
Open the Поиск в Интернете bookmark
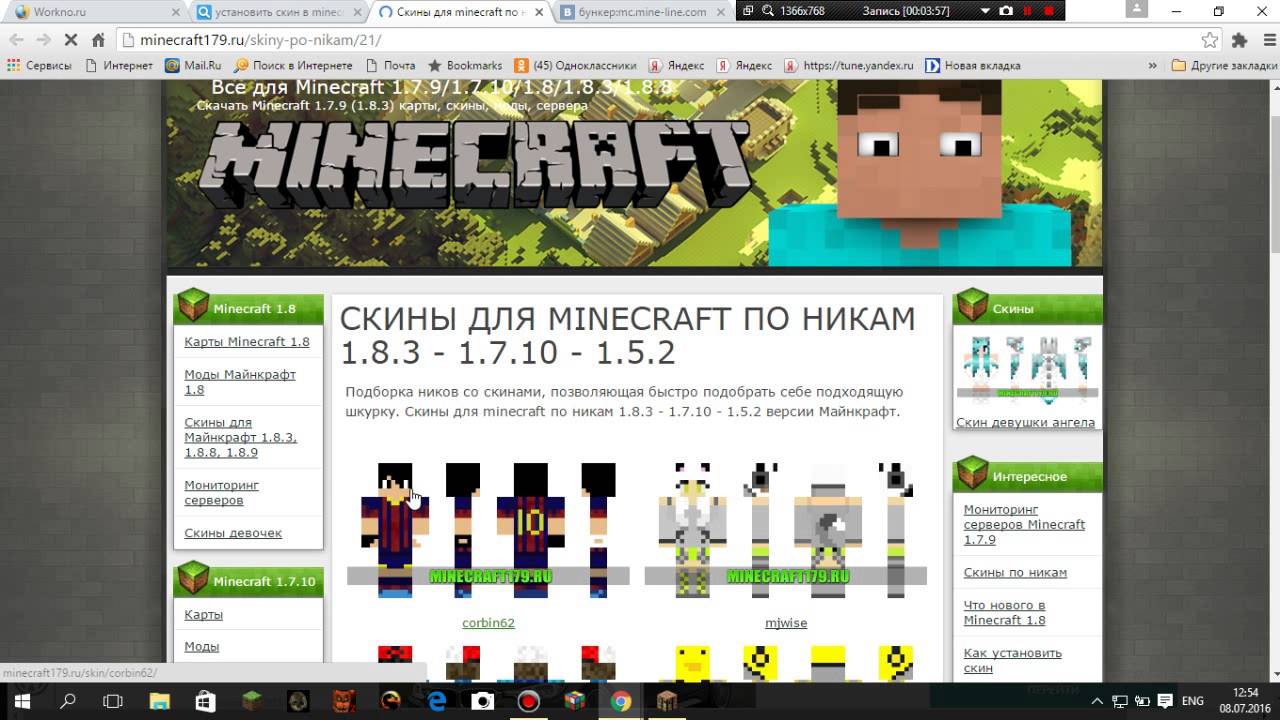point(293,65)
